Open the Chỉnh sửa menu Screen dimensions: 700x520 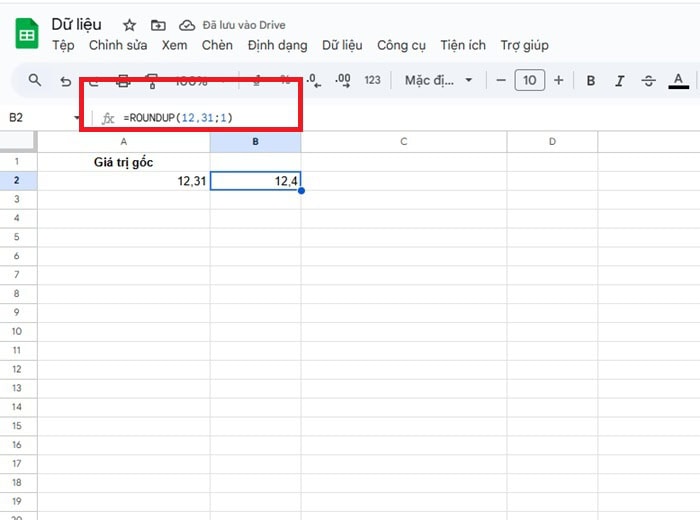coord(118,46)
